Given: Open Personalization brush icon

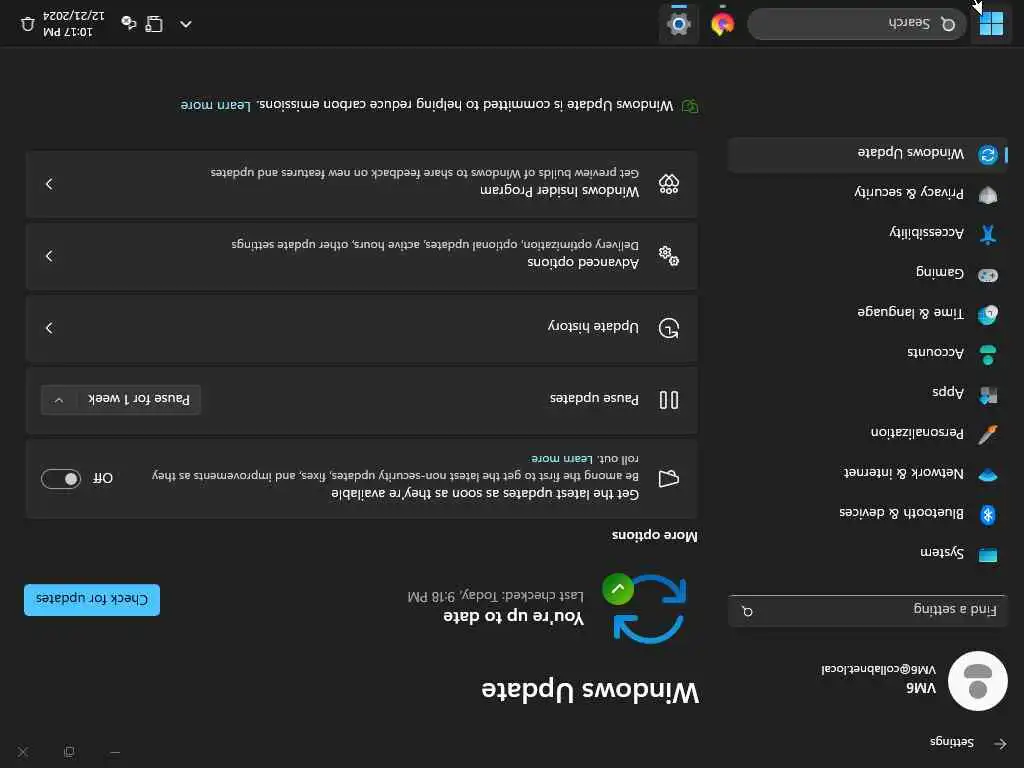Looking at the screenshot, I should pos(987,434).
